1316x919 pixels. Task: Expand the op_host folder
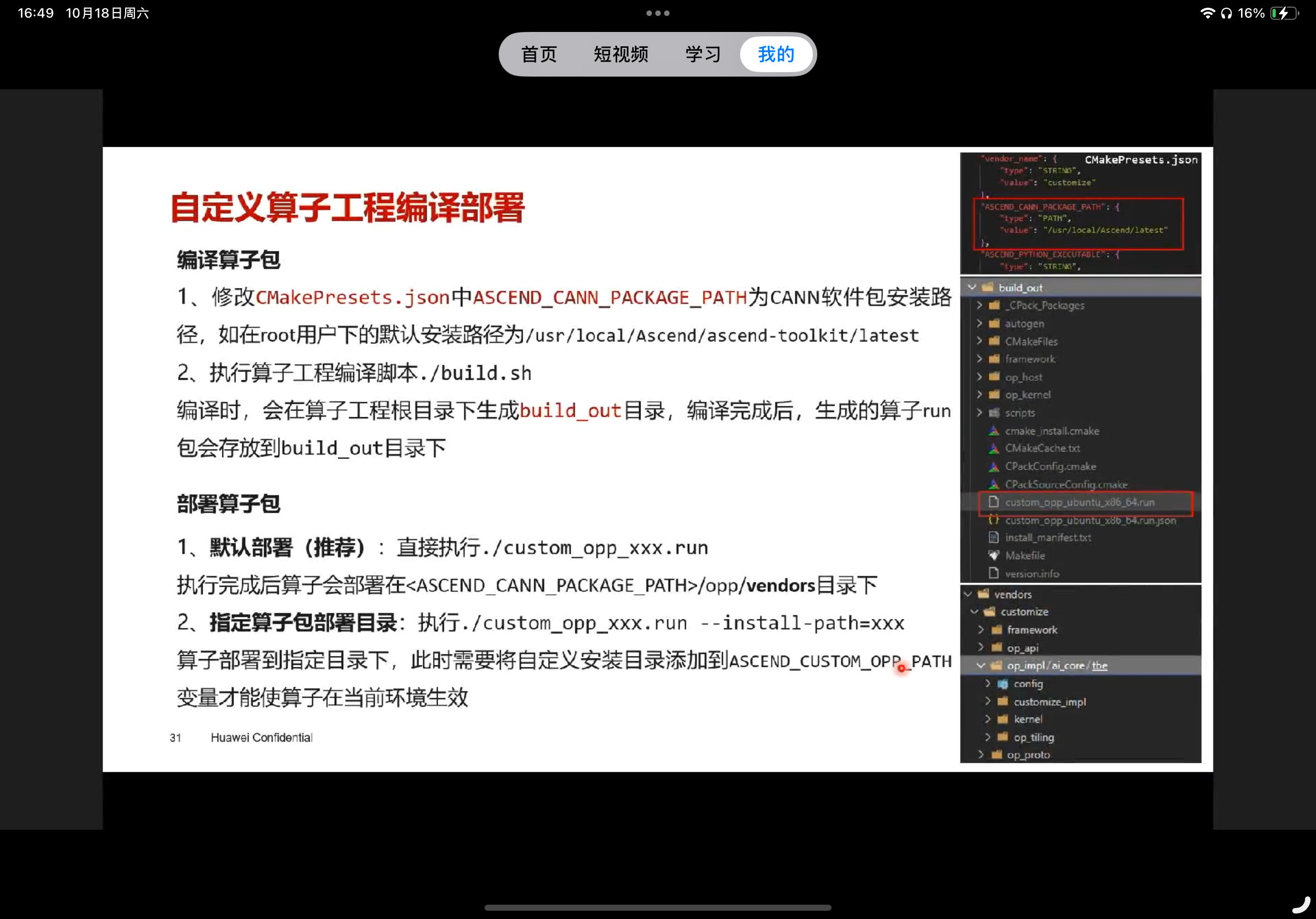(980, 377)
